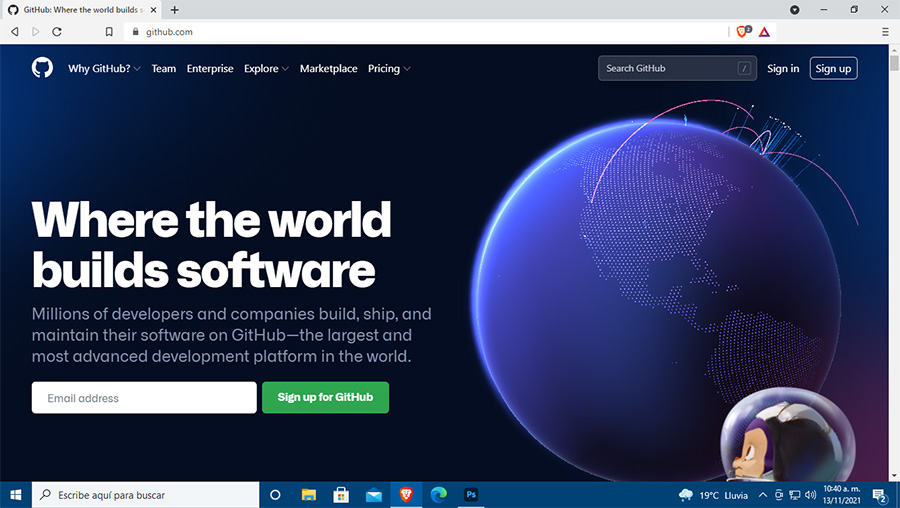The width and height of the screenshot is (900, 508).
Task: Open the Team nav link
Action: [x=164, y=68]
